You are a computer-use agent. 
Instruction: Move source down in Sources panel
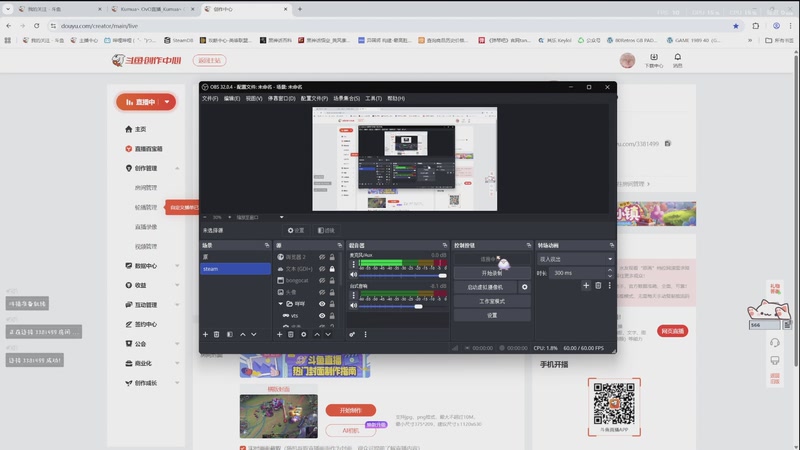[x=328, y=334]
